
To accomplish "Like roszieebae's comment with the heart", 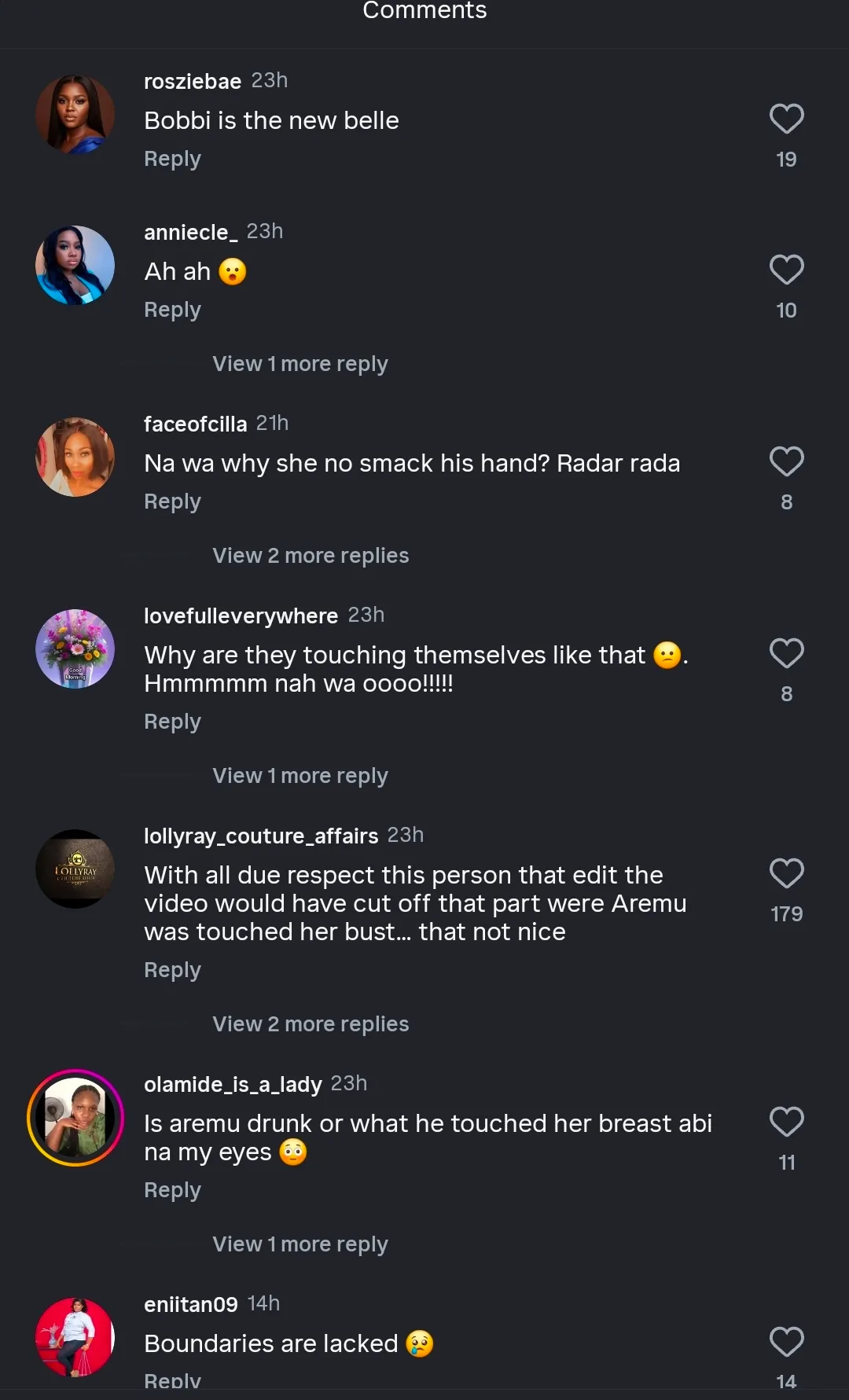I will click(786, 119).
